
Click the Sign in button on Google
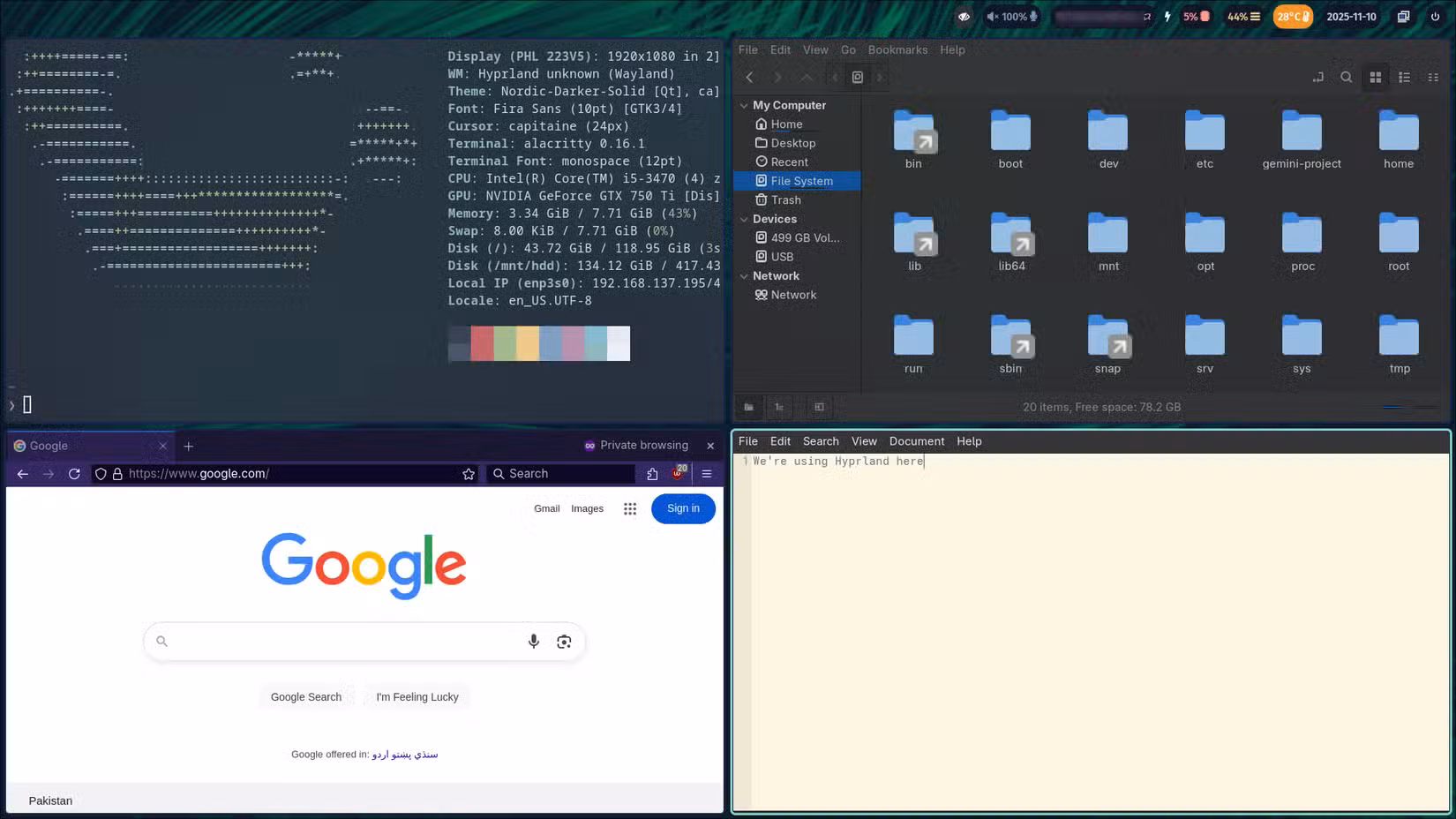pyautogui.click(x=682, y=508)
